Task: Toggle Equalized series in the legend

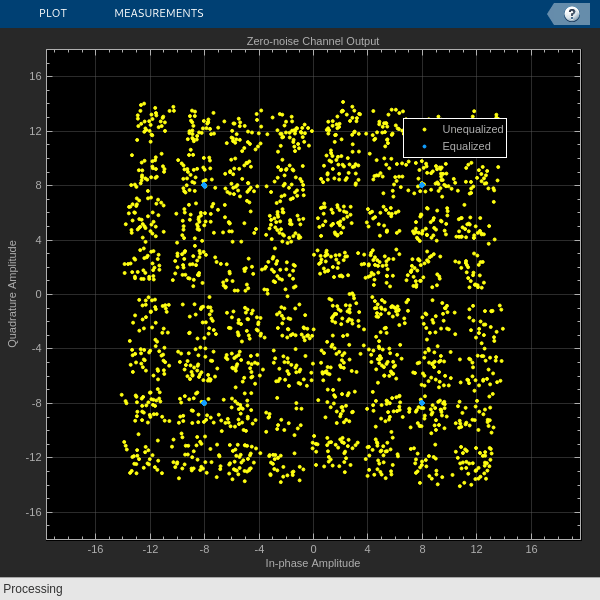Action: click(x=466, y=146)
